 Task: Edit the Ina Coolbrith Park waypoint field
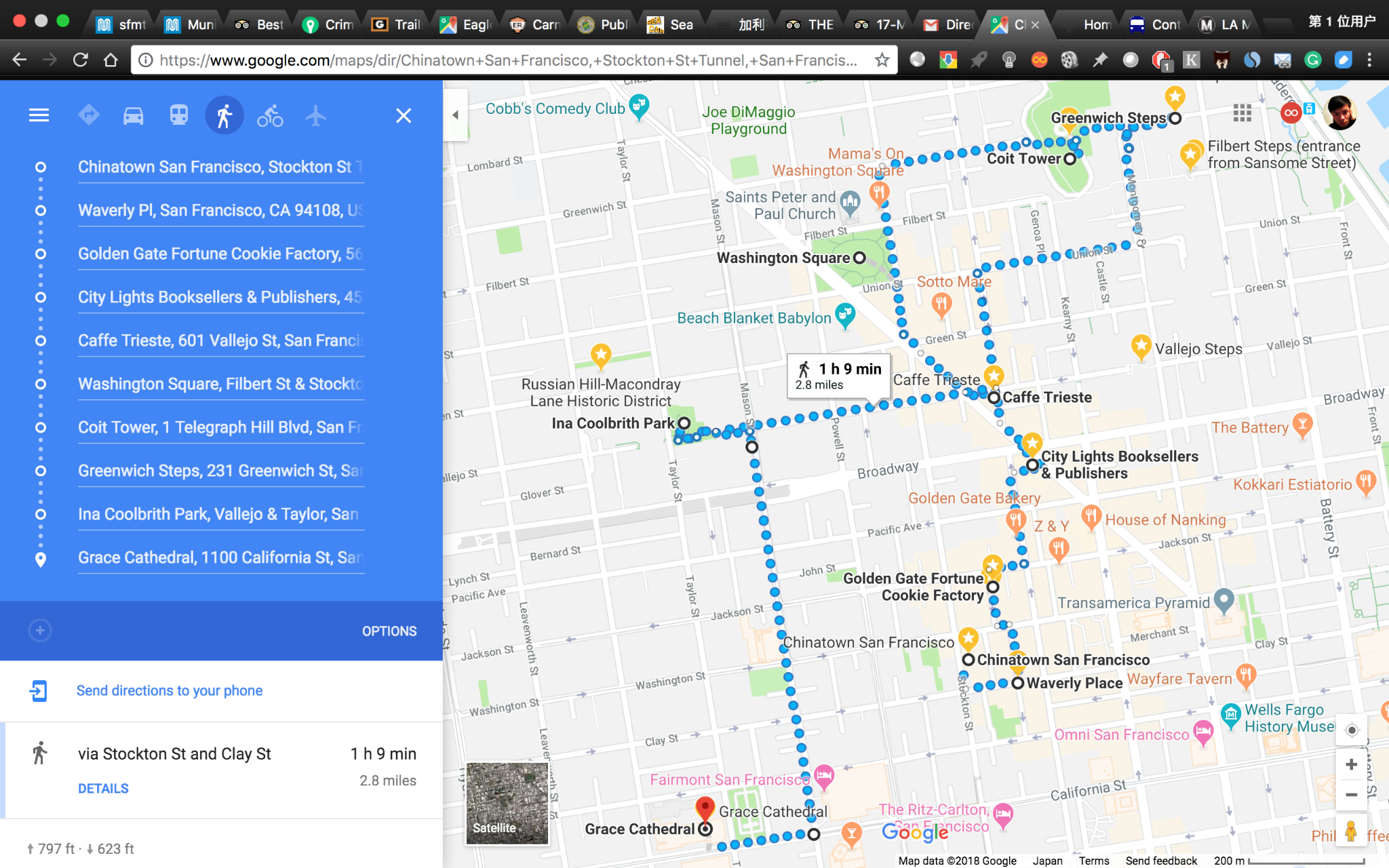tap(221, 514)
